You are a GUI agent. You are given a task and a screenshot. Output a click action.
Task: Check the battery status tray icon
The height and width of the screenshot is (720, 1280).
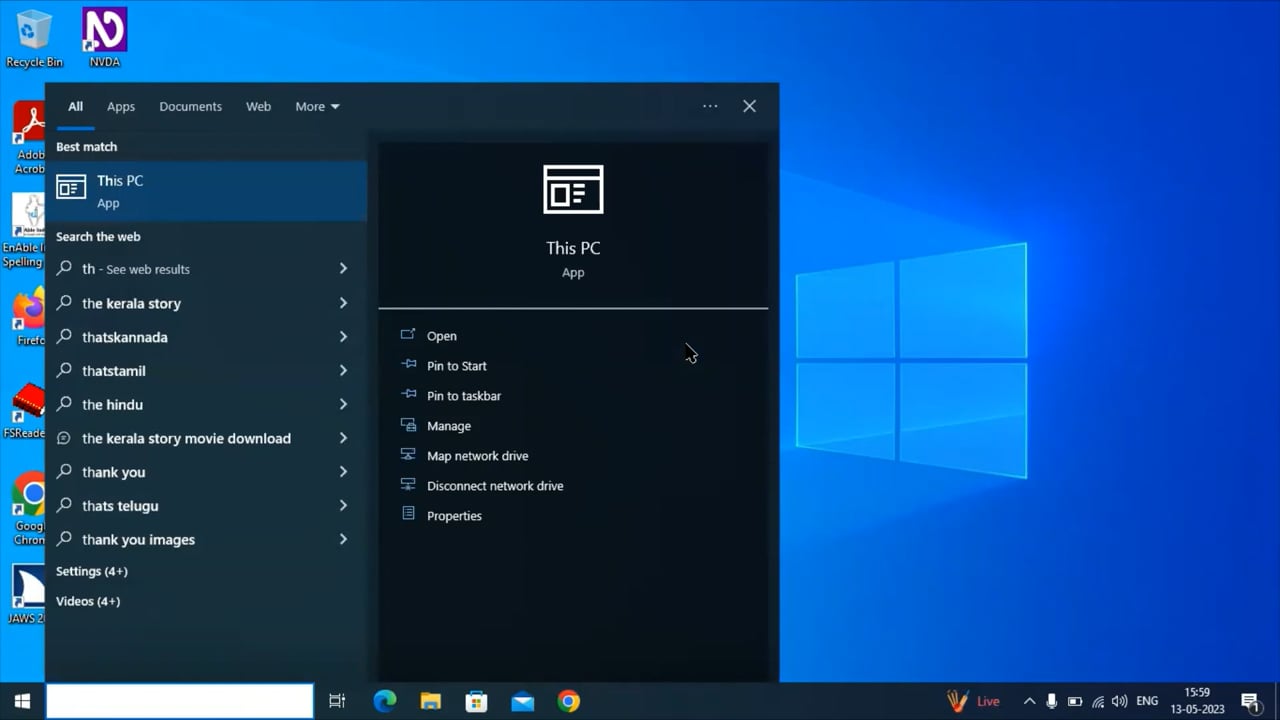(x=1075, y=701)
